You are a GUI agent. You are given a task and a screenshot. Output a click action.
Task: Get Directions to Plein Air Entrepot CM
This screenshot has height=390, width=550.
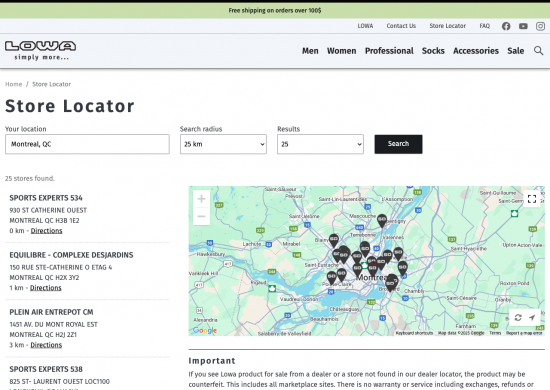(x=46, y=345)
